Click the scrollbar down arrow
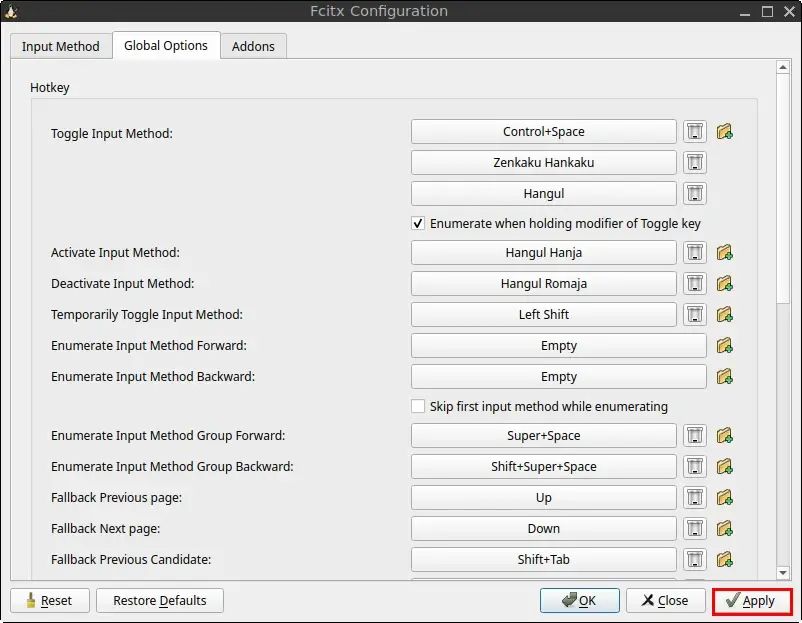Screen dimensions: 802x623 (783, 573)
